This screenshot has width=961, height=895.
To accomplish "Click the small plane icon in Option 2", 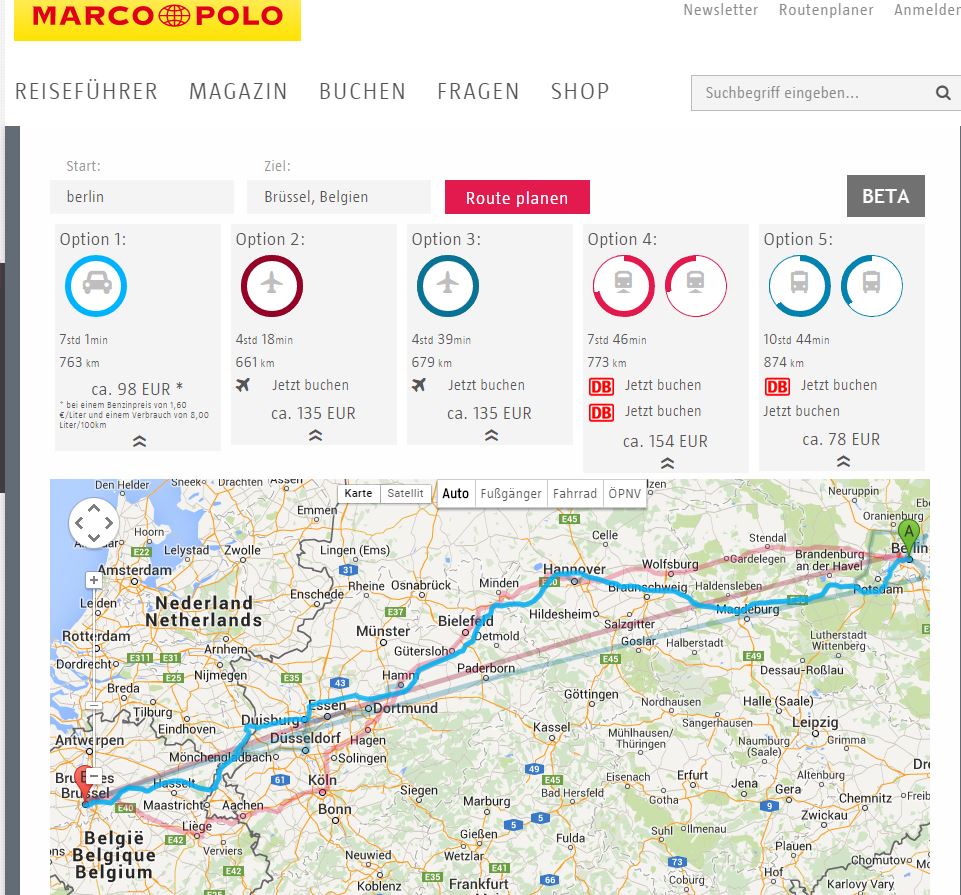I will click(243, 385).
